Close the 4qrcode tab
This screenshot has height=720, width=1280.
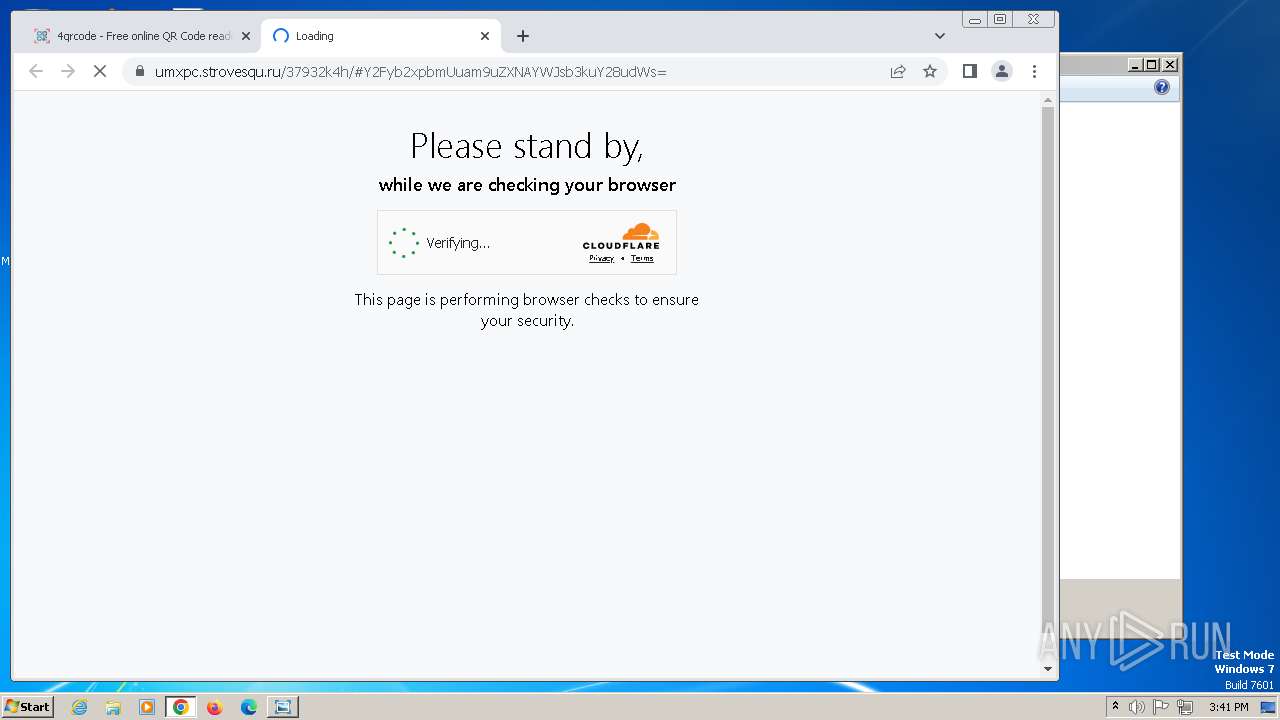(x=246, y=36)
